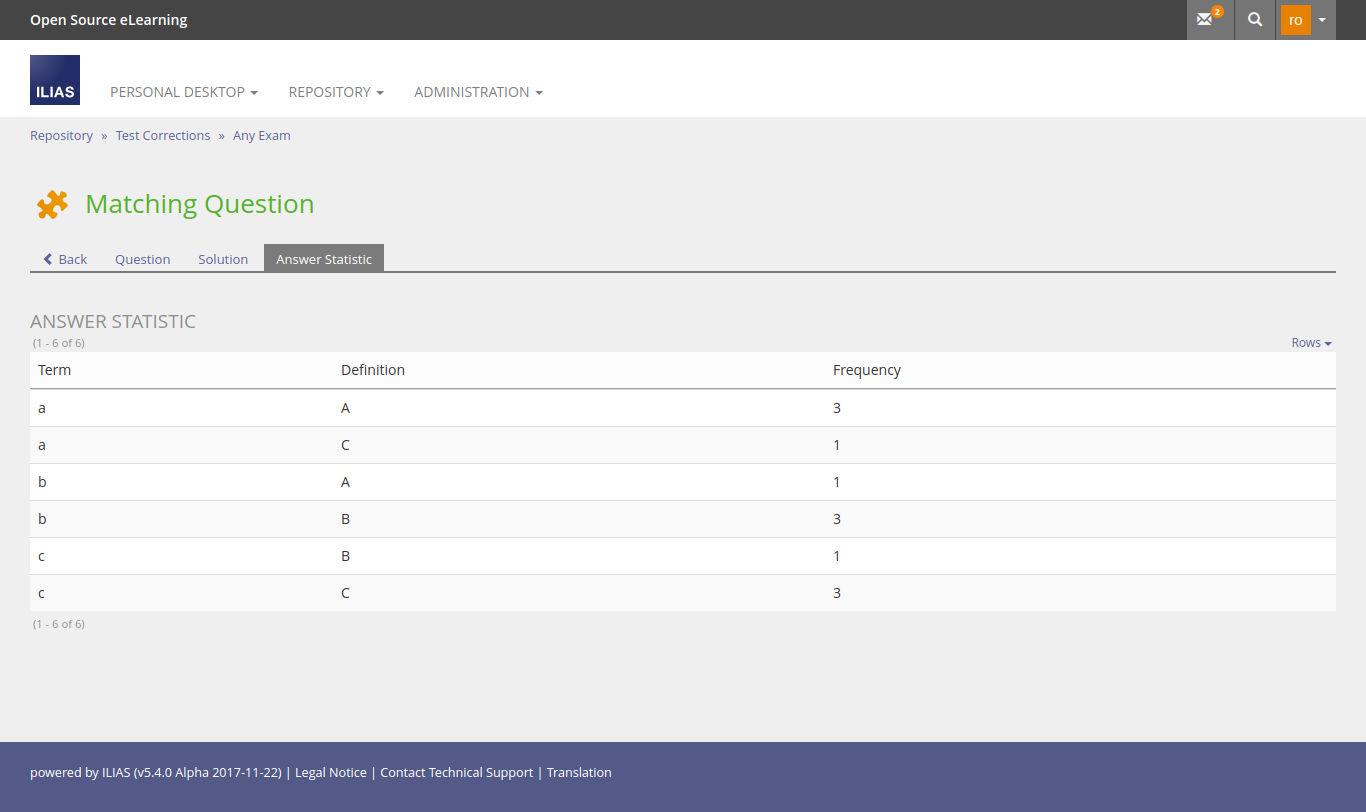
Task: Click the orange user avatar
Action: (1295, 20)
